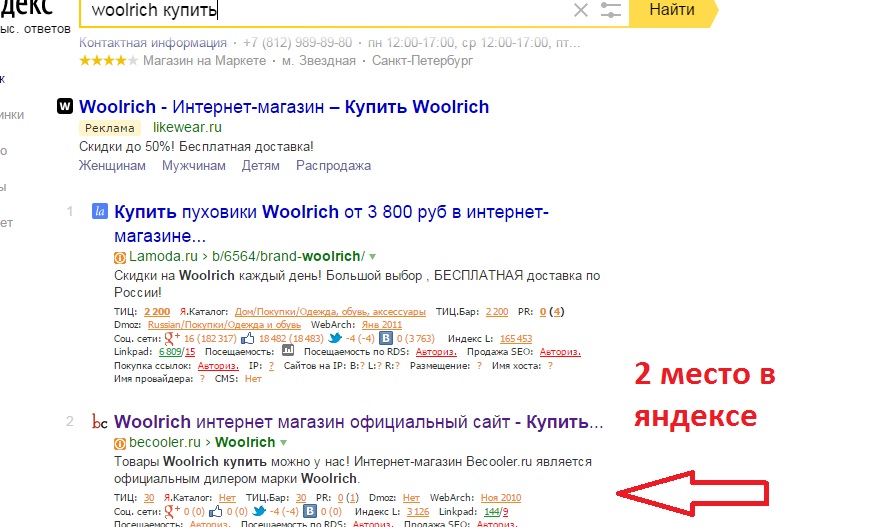Open becooler WebArch 'Ноя 2010' link
The image size is (872, 527).
click(501, 498)
